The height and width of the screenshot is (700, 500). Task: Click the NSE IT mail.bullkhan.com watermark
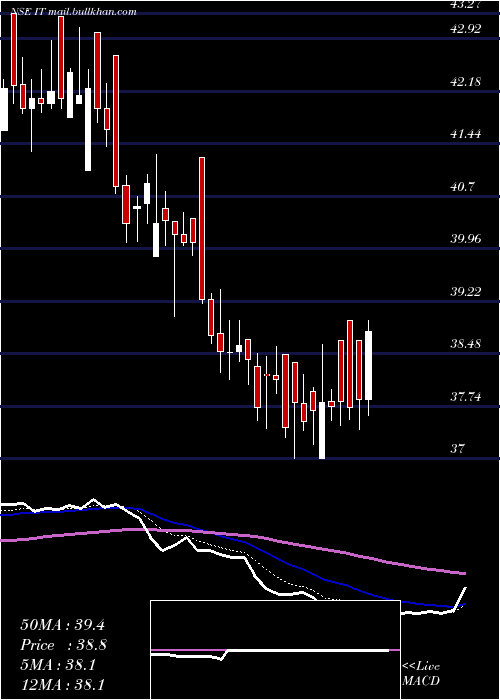69,11
